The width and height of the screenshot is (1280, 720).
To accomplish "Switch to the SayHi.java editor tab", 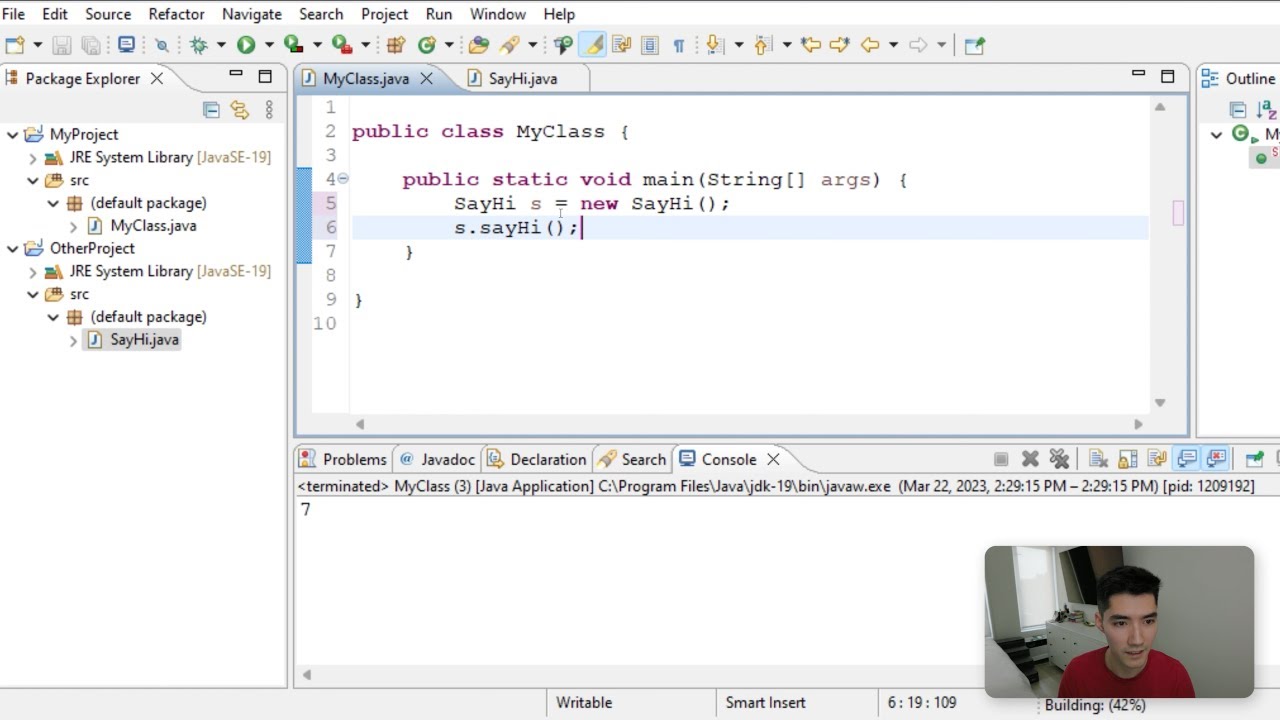I will (x=523, y=78).
